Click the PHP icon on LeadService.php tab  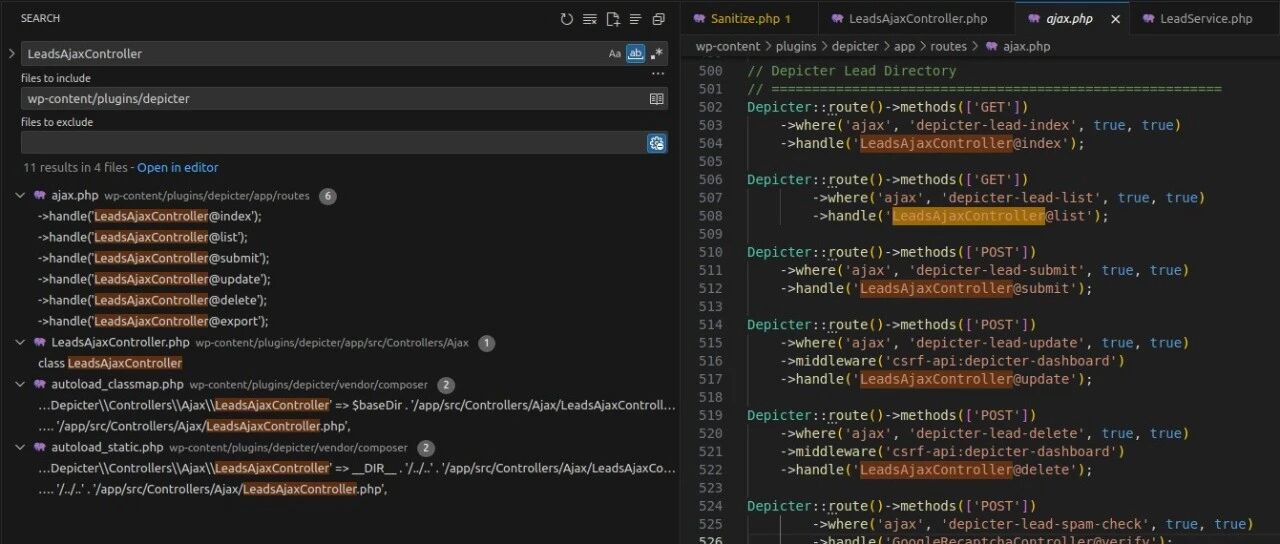coord(1148,19)
